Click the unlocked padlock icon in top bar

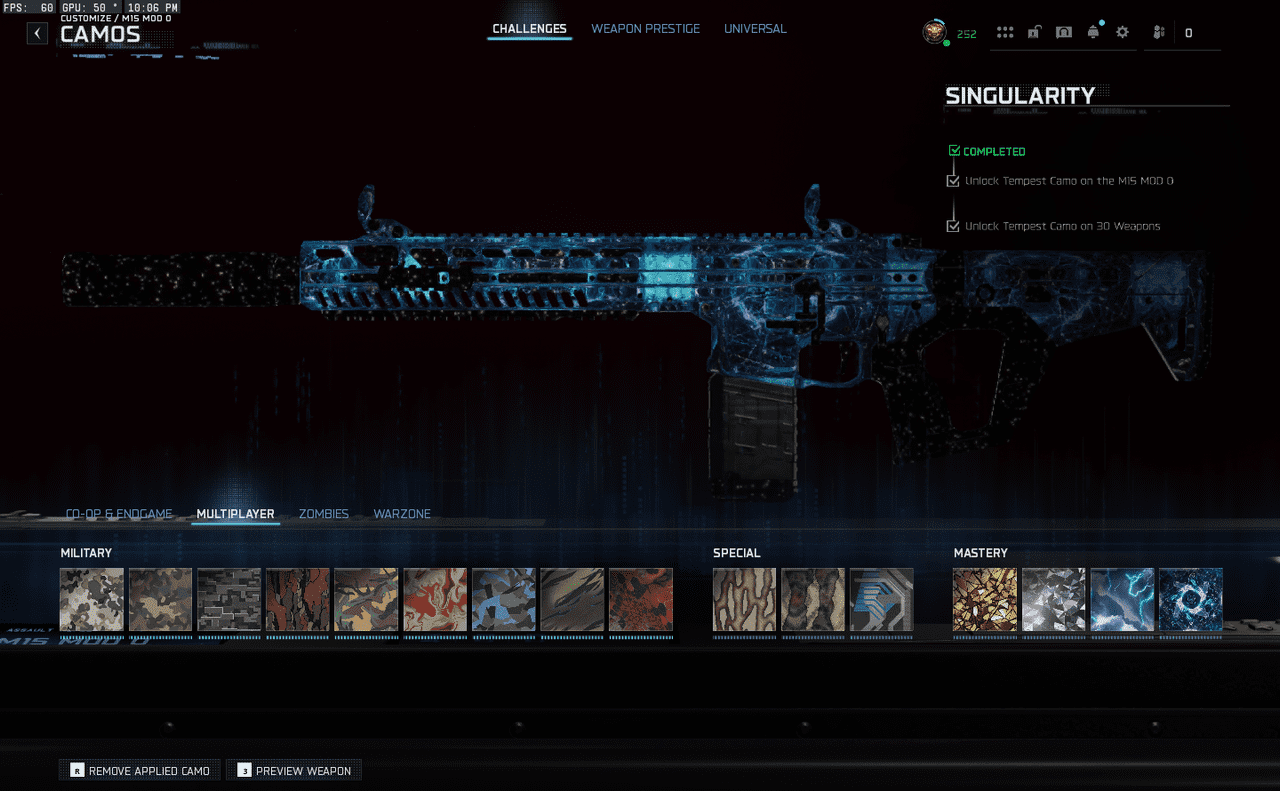pos(1034,33)
